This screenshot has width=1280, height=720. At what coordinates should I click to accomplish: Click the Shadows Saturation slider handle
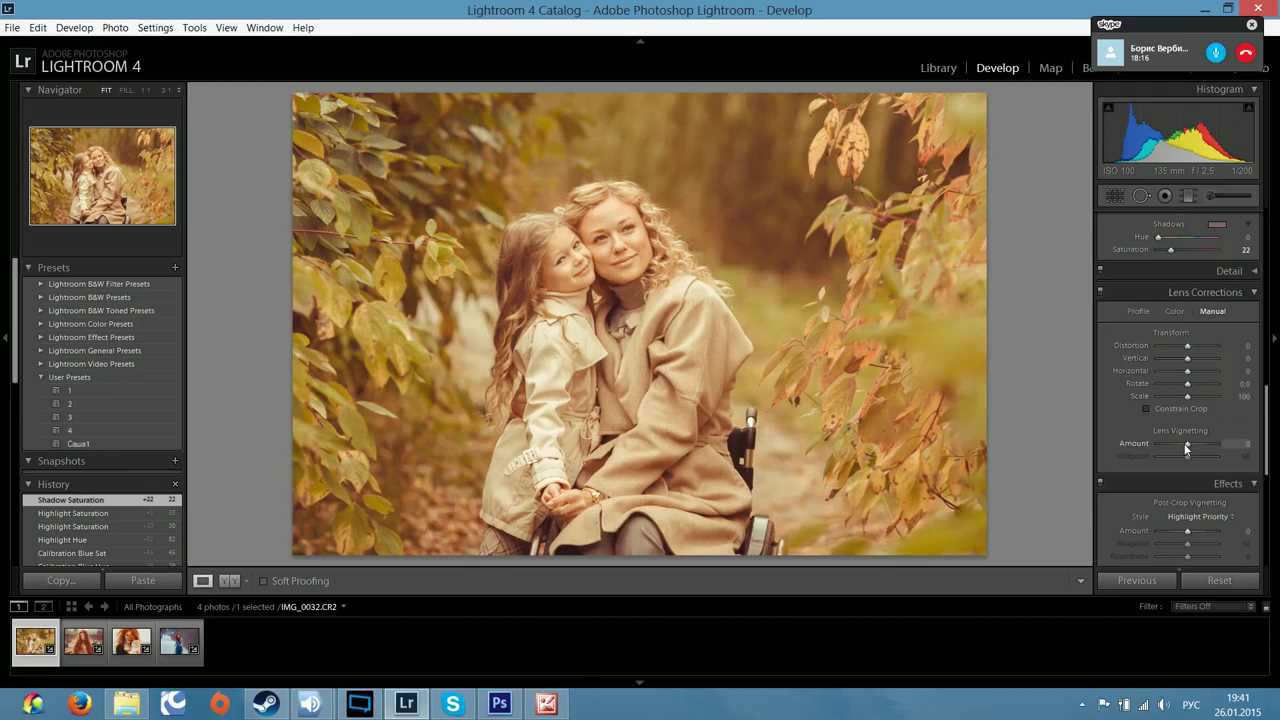point(1171,250)
